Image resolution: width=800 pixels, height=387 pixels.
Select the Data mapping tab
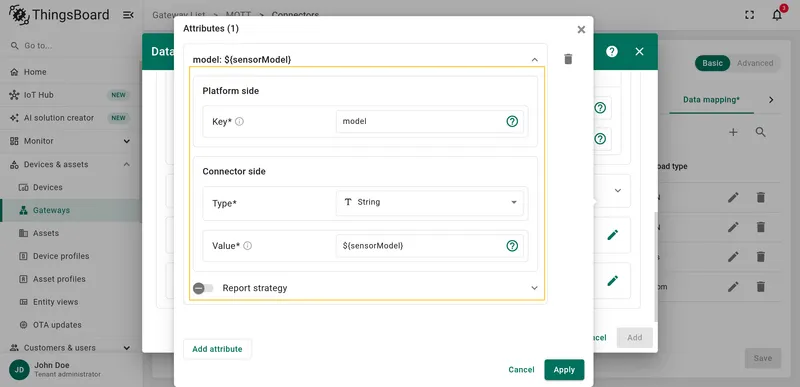coord(711,100)
